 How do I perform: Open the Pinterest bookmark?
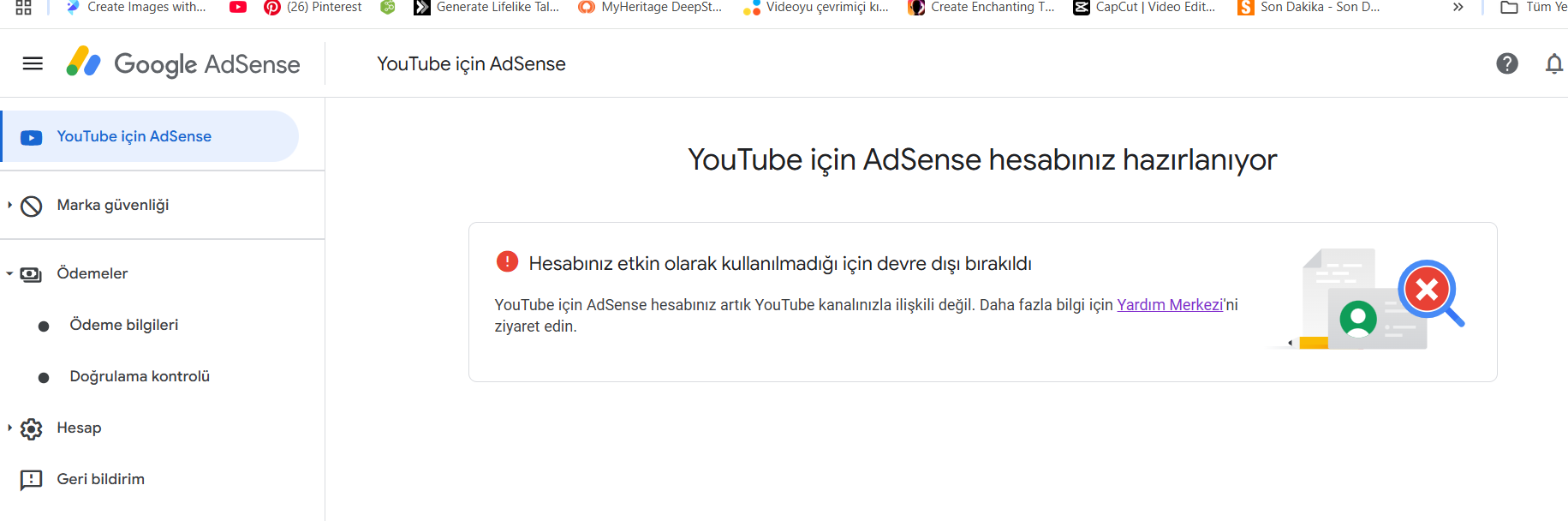[313, 7]
